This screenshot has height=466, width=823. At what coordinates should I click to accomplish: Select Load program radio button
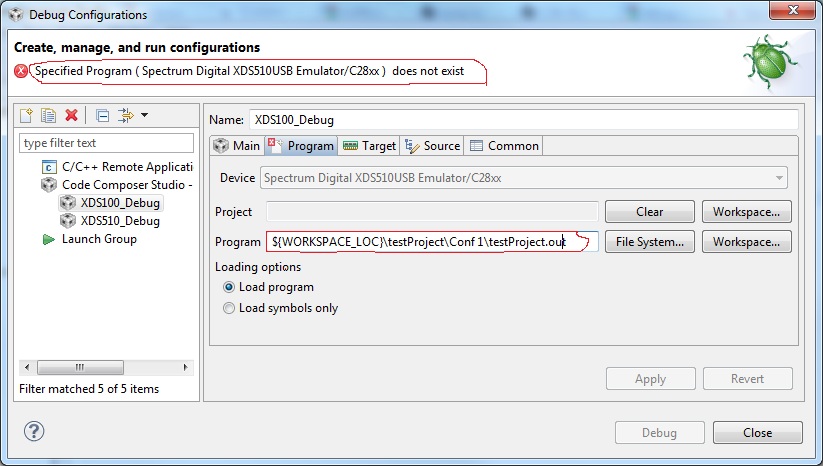pos(228,287)
